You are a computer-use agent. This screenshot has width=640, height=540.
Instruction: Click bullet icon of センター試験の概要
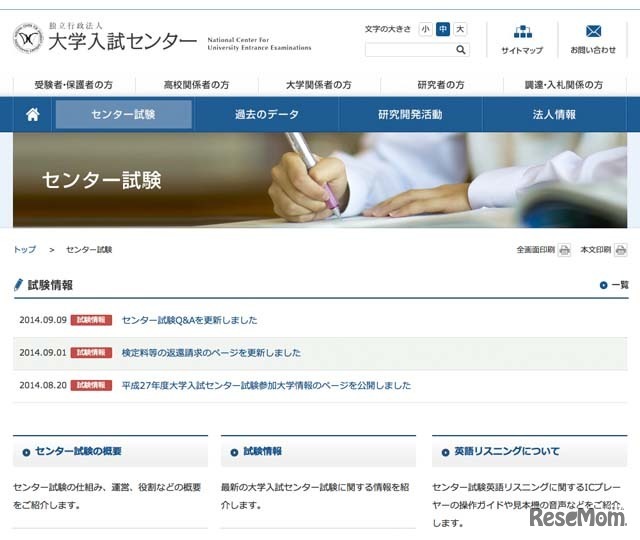point(26,452)
